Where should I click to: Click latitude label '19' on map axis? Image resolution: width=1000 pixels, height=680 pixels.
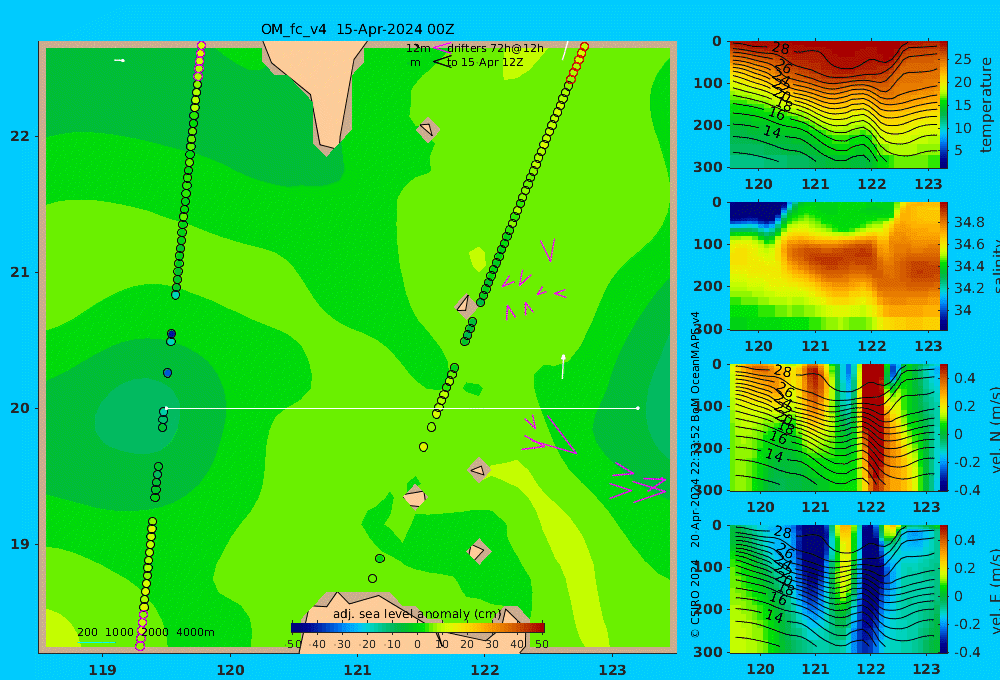point(20,544)
